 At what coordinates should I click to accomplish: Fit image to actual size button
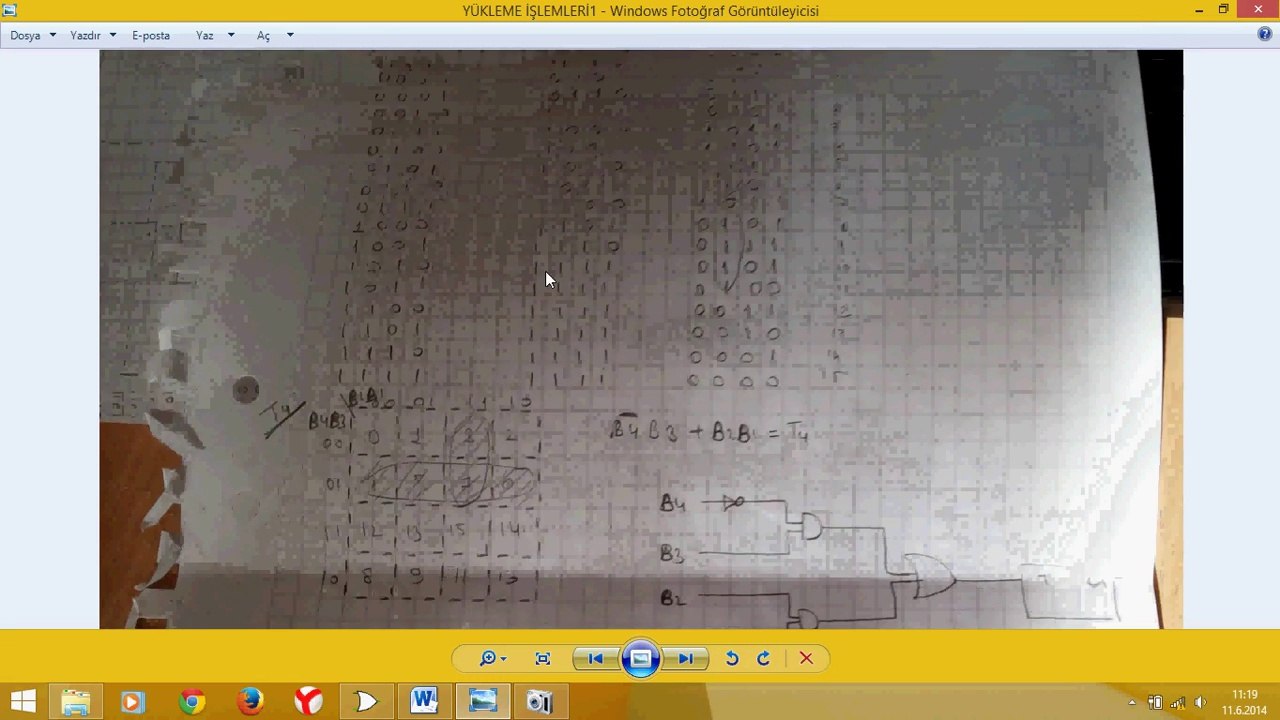pos(543,658)
